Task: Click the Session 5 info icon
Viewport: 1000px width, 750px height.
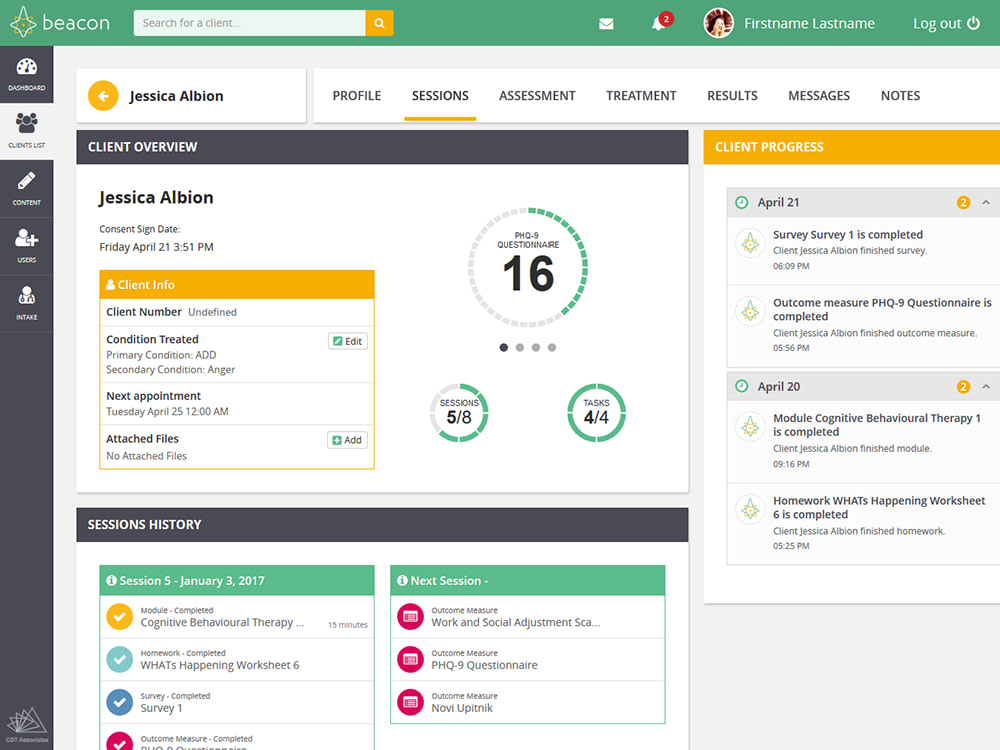Action: pos(112,580)
